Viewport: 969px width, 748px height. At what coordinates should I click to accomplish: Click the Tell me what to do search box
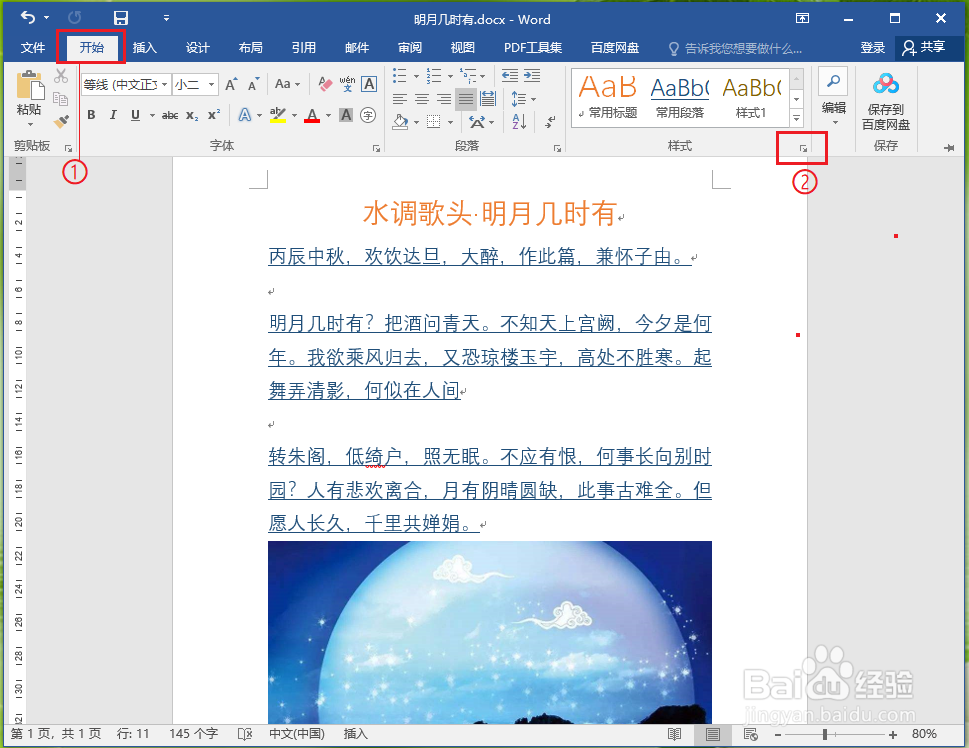pos(735,48)
